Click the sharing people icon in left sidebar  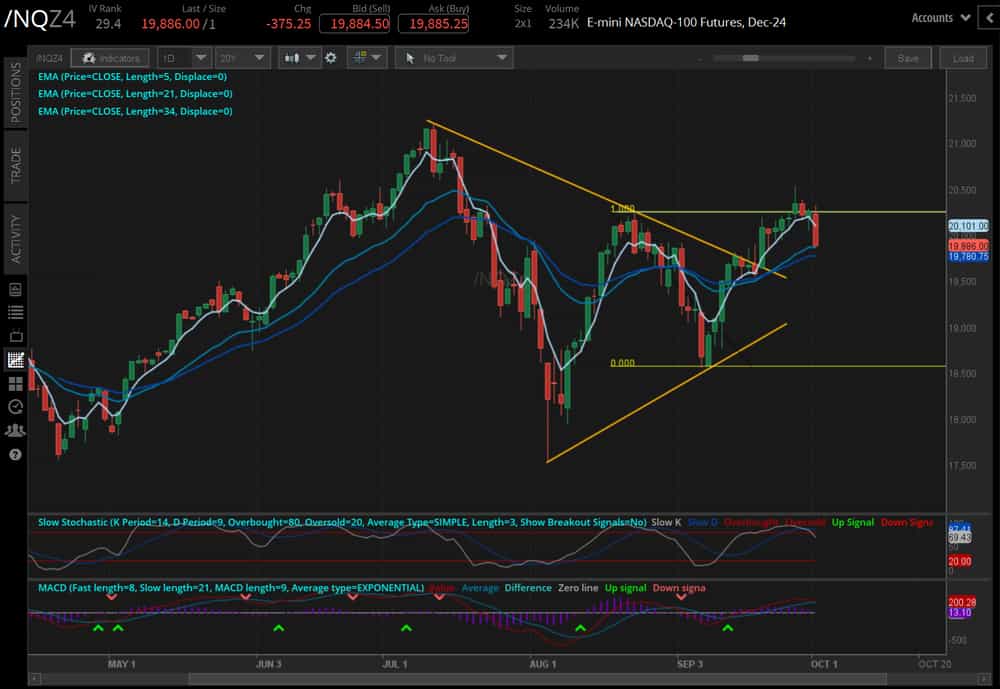click(x=15, y=431)
